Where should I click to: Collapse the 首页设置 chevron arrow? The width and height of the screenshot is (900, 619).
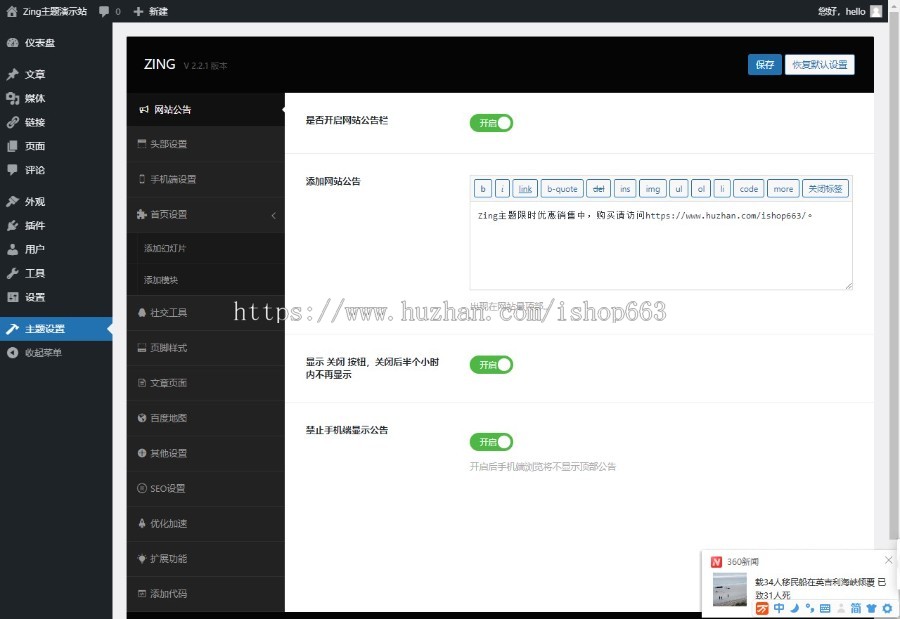point(273,215)
